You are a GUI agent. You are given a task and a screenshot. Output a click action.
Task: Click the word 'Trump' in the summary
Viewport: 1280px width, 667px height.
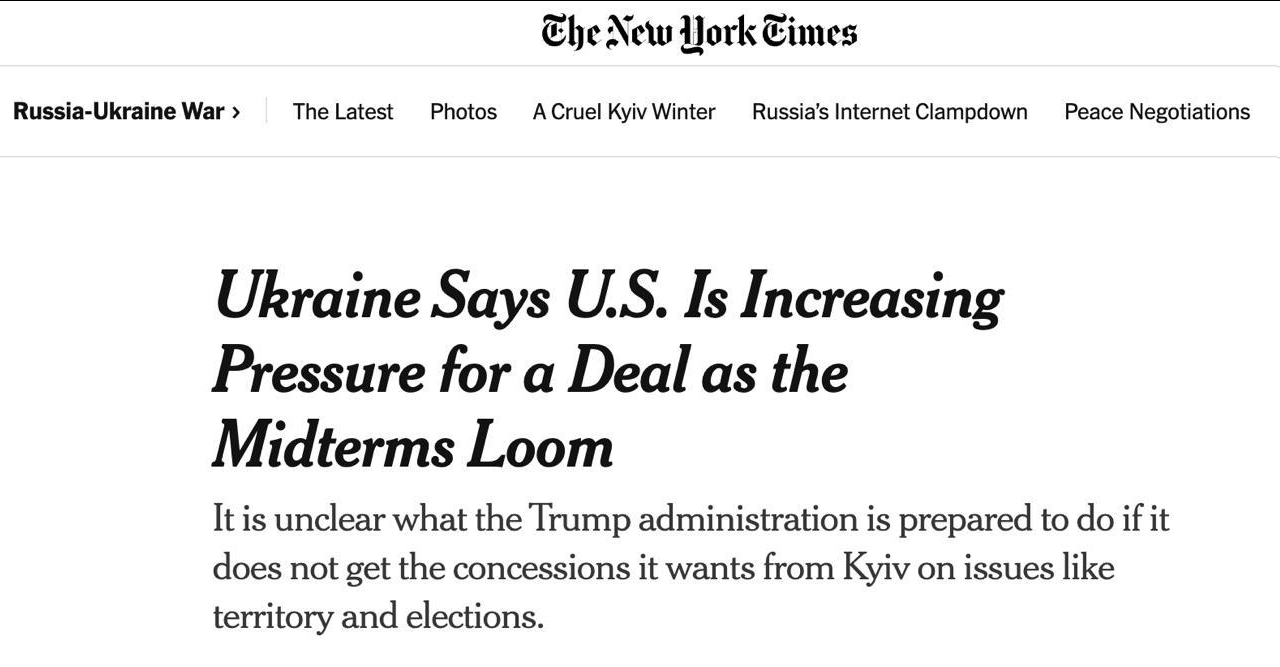click(x=578, y=520)
